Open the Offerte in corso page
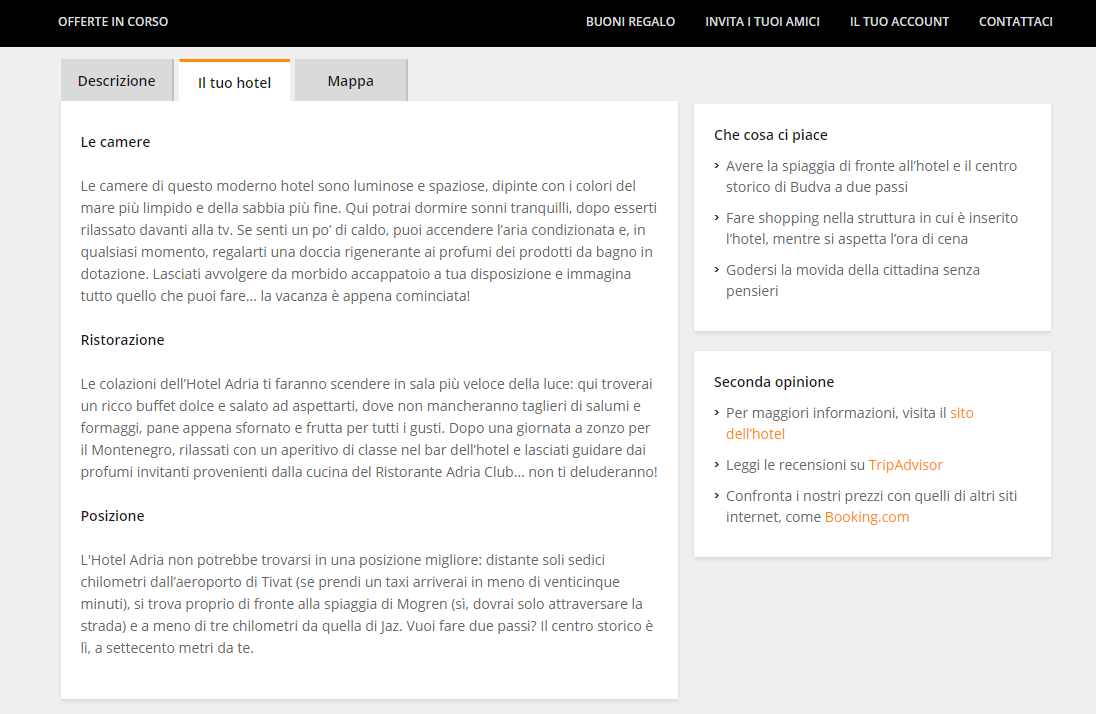1096x714 pixels. click(x=113, y=22)
